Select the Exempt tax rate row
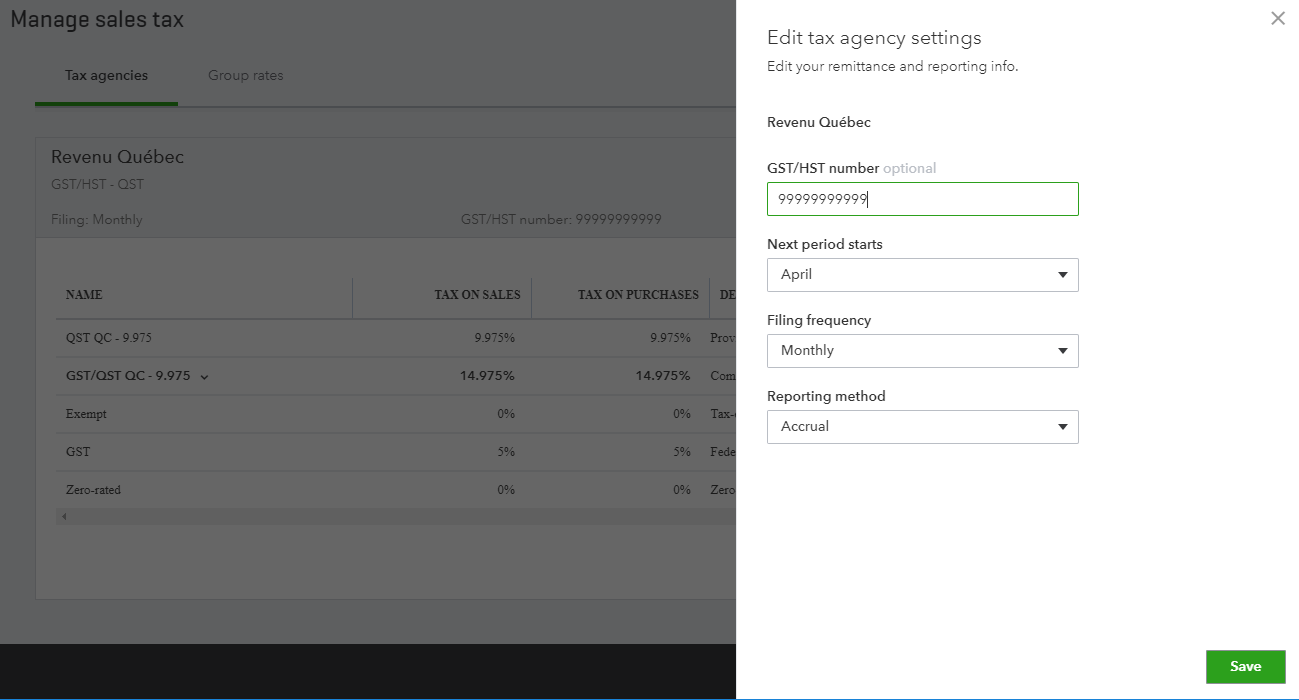Viewport: 1299px width, 700px height. click(x=86, y=414)
